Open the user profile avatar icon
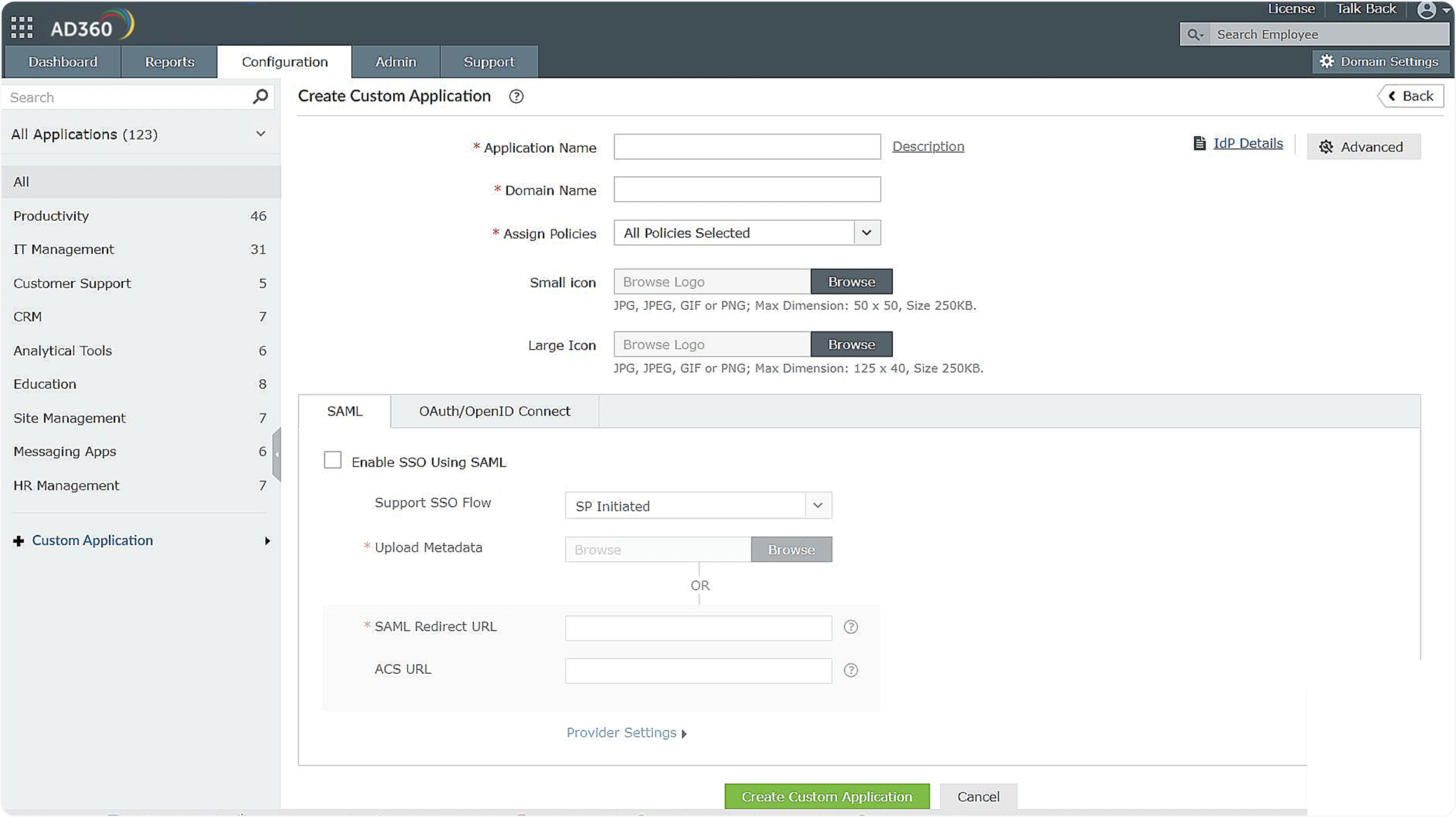The image size is (1456, 817). (1426, 10)
